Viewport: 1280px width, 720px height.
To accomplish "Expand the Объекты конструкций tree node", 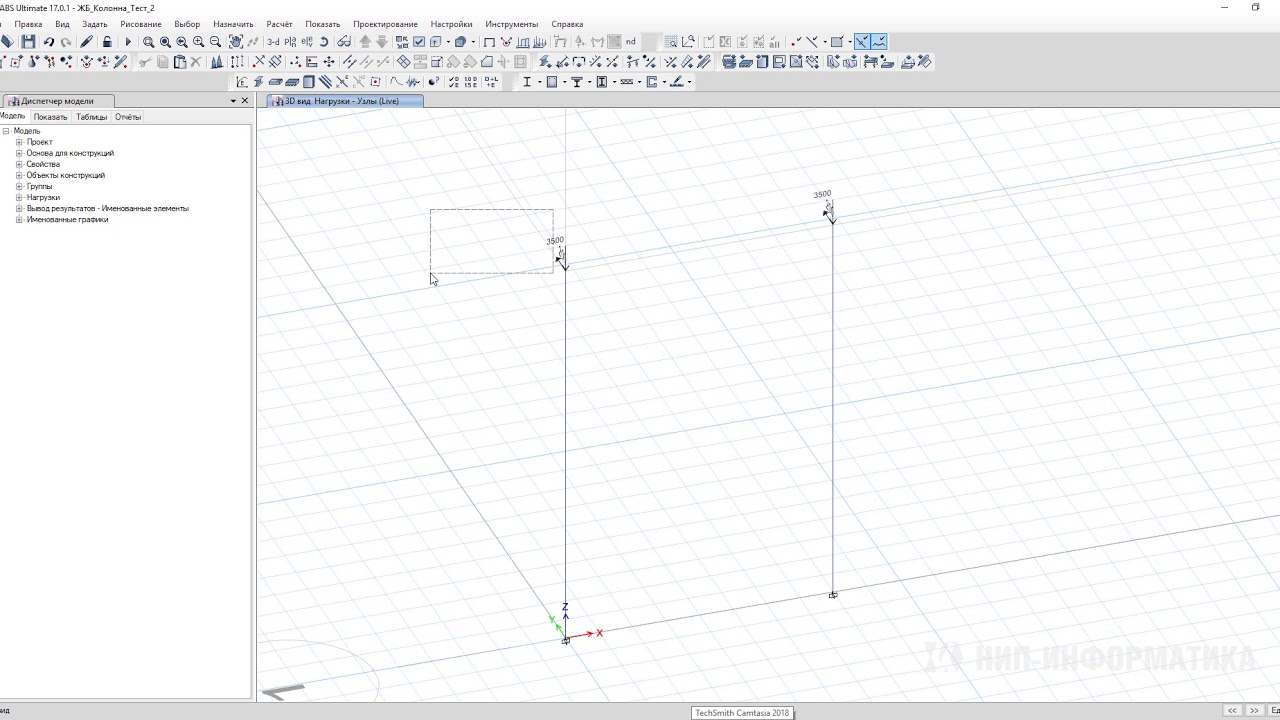I will point(19,175).
